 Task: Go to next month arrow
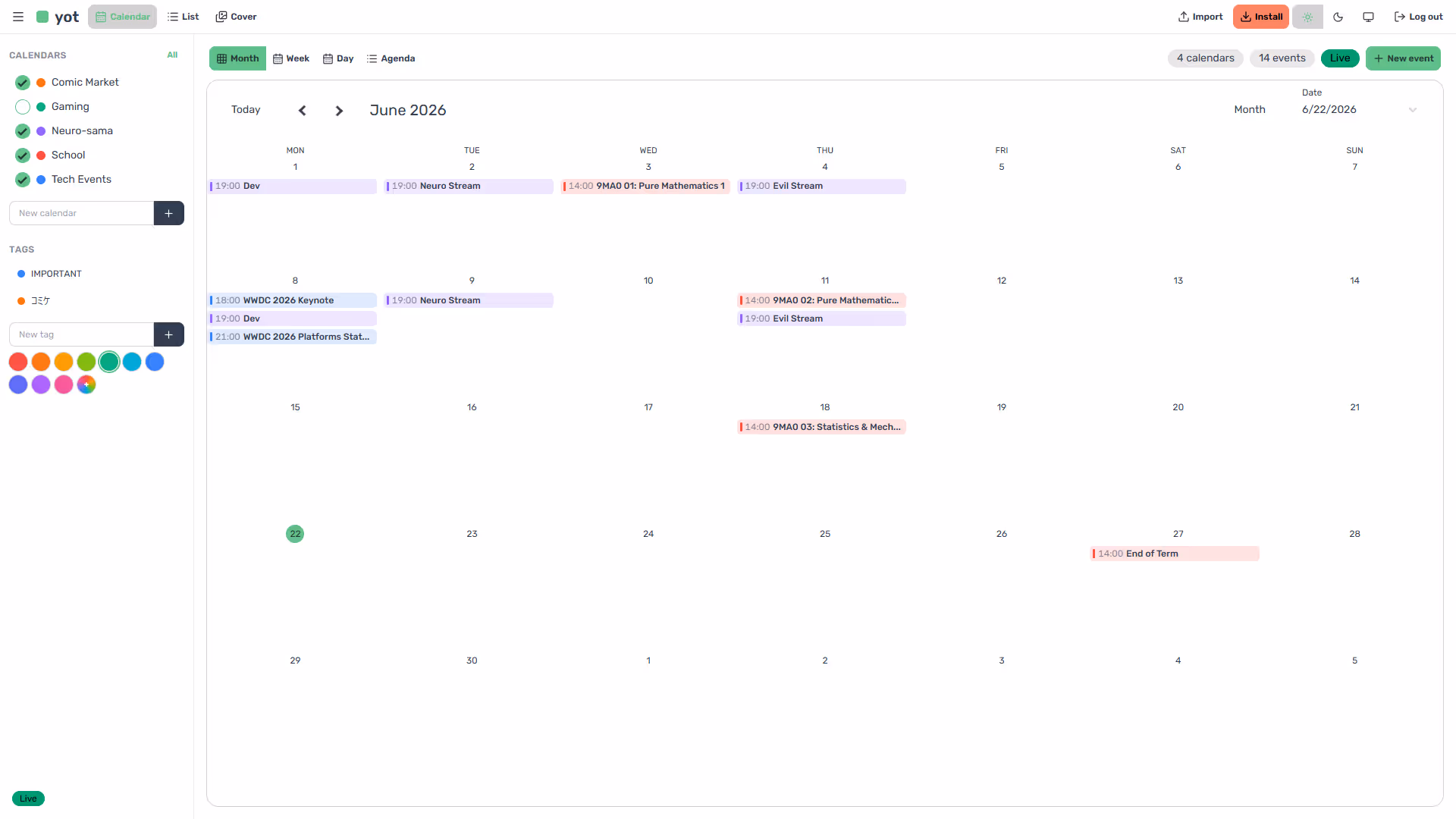tap(339, 111)
